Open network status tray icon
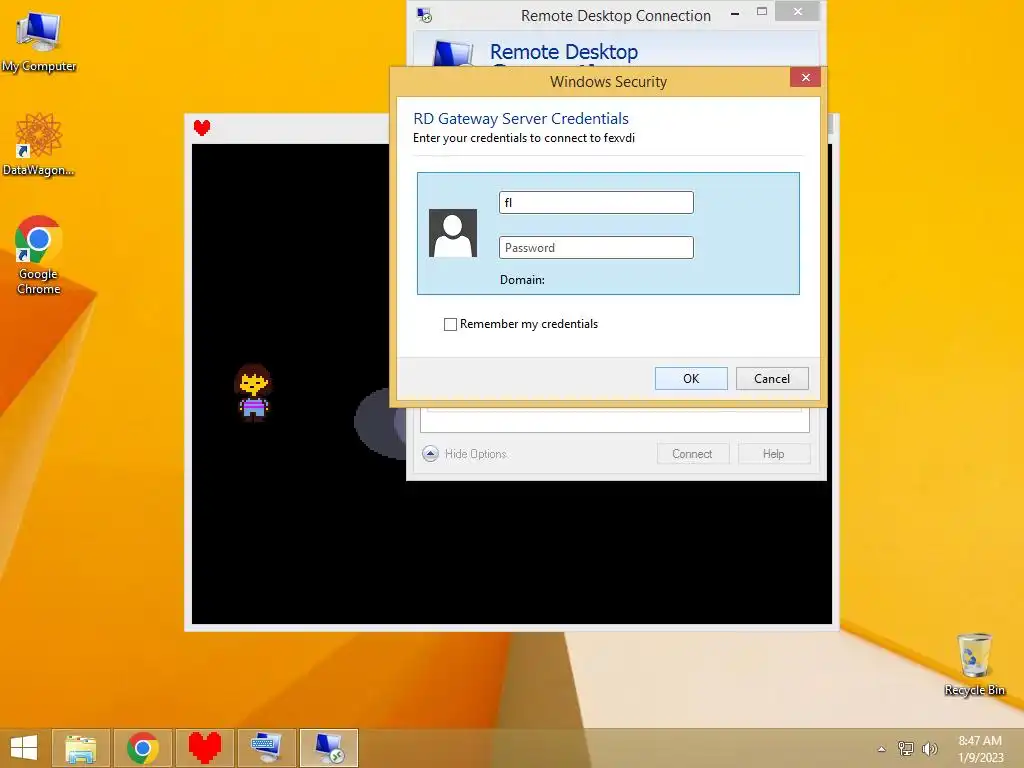Screen dimensions: 1024x768 (905, 748)
